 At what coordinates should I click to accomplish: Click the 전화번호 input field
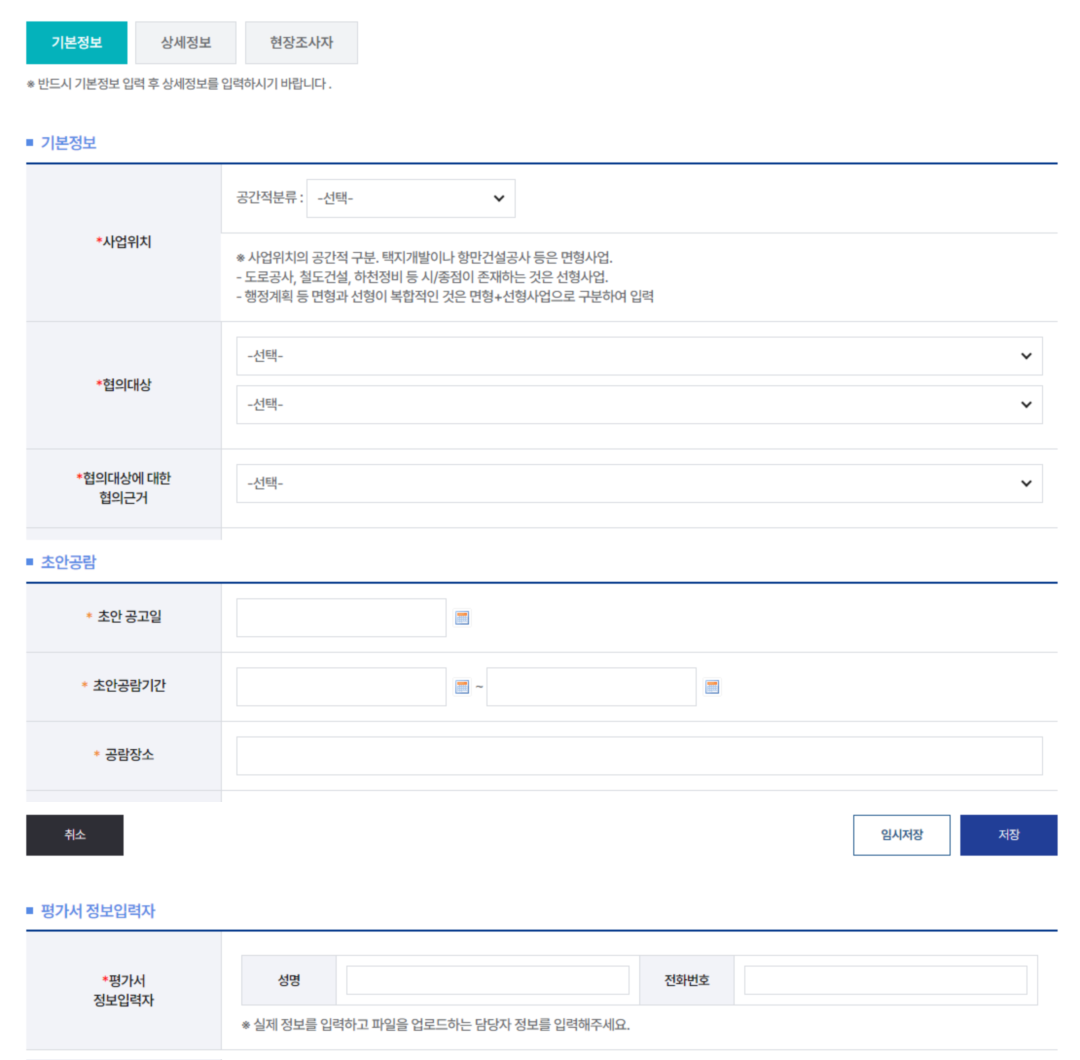point(885,980)
